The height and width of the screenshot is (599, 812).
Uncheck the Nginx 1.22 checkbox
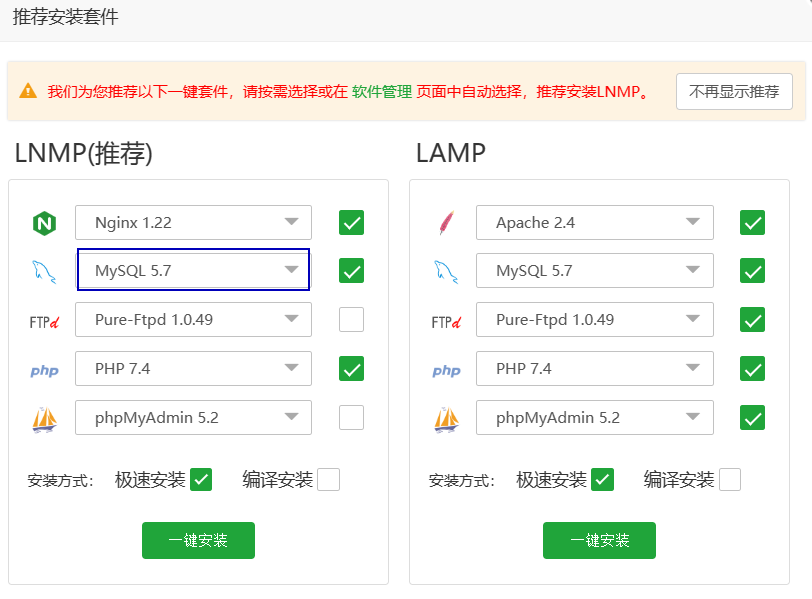click(351, 222)
